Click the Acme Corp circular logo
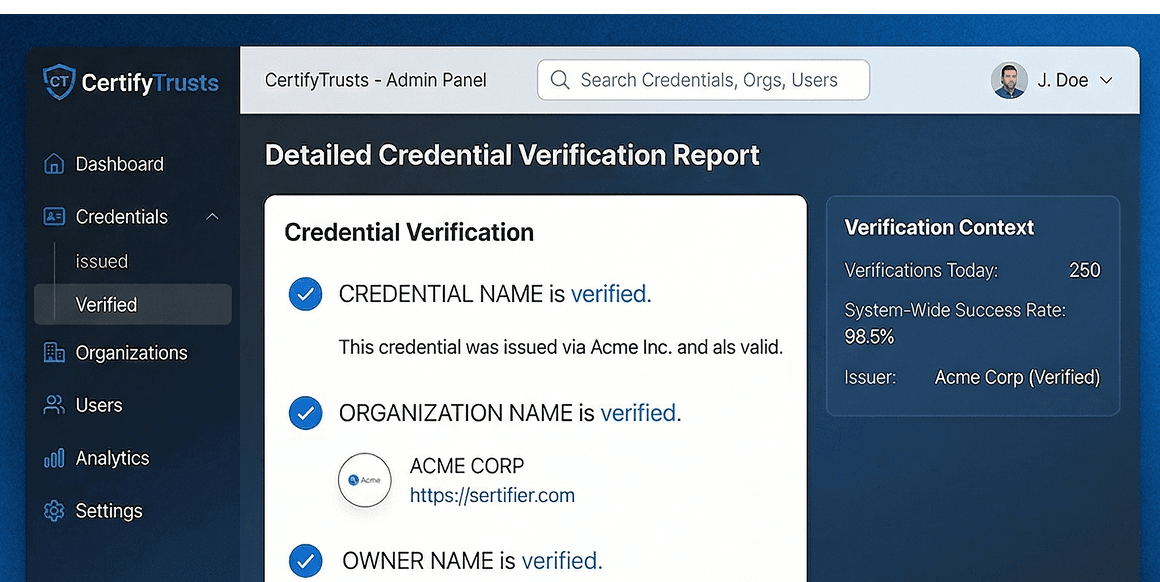The width and height of the screenshot is (1160, 582). coord(365,480)
